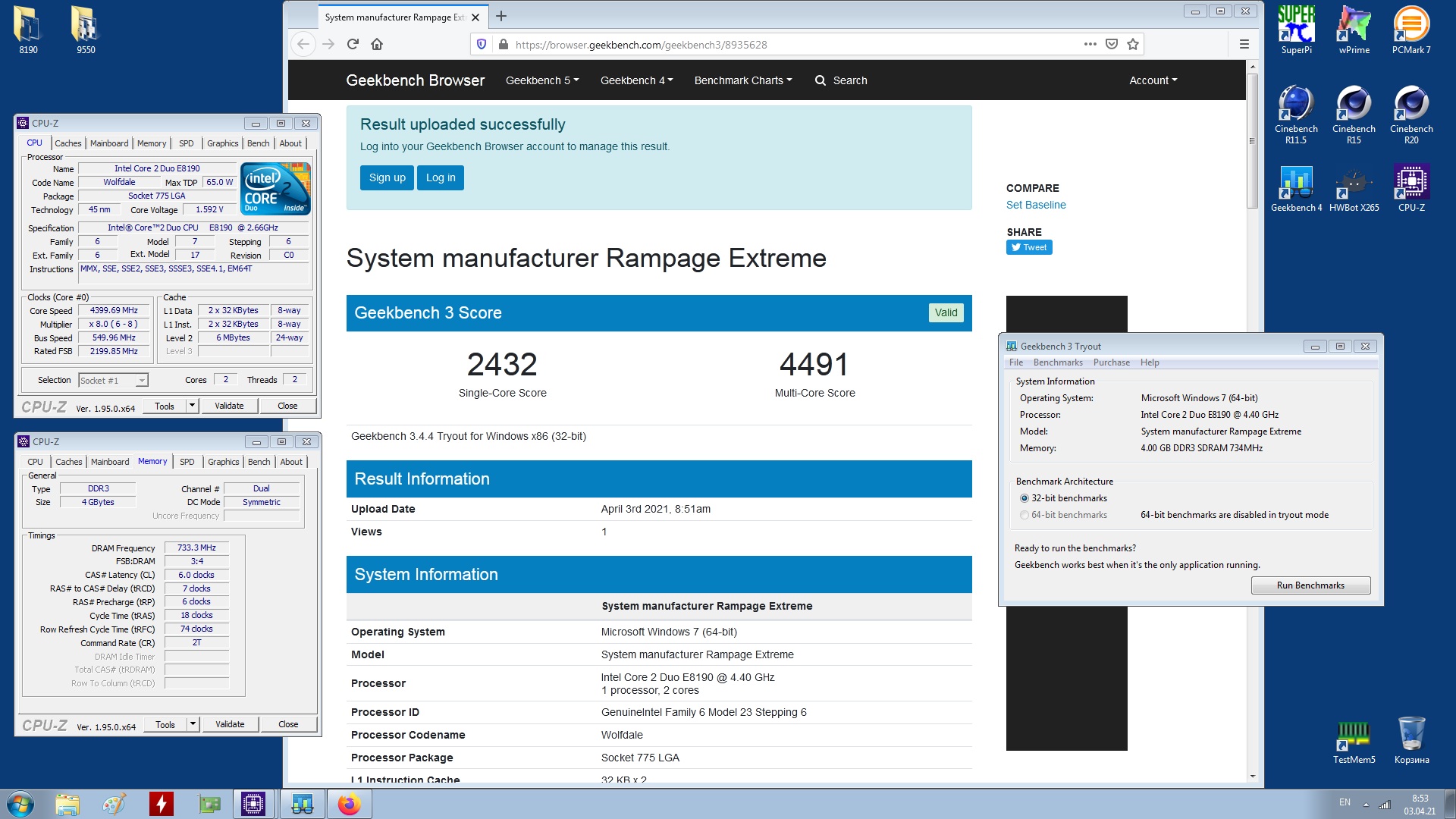
Task: Open the CPU-Z desktop shortcut
Action: tap(1411, 189)
